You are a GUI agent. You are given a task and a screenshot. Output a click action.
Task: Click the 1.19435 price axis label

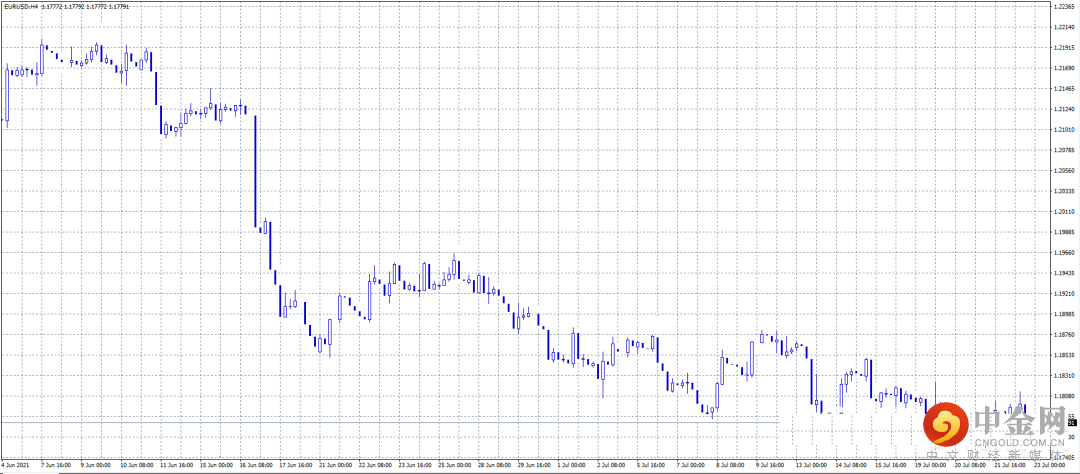(1064, 273)
